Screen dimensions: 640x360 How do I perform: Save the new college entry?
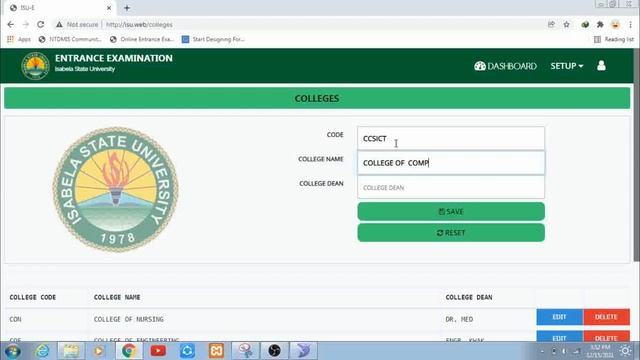coord(451,211)
